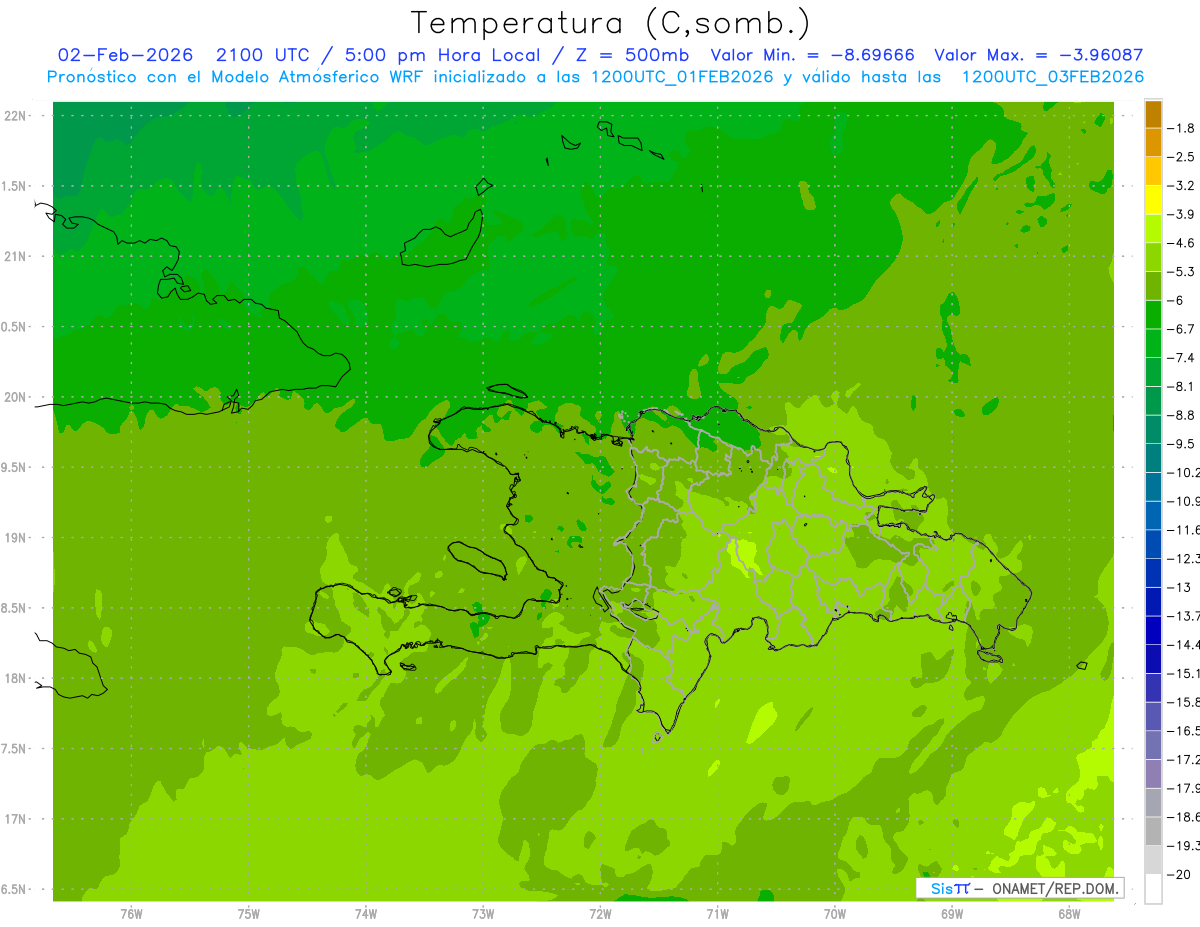Click '1200UTC_03FEB2026' valid-until time text
1200x927 pixels.
coord(1052,77)
